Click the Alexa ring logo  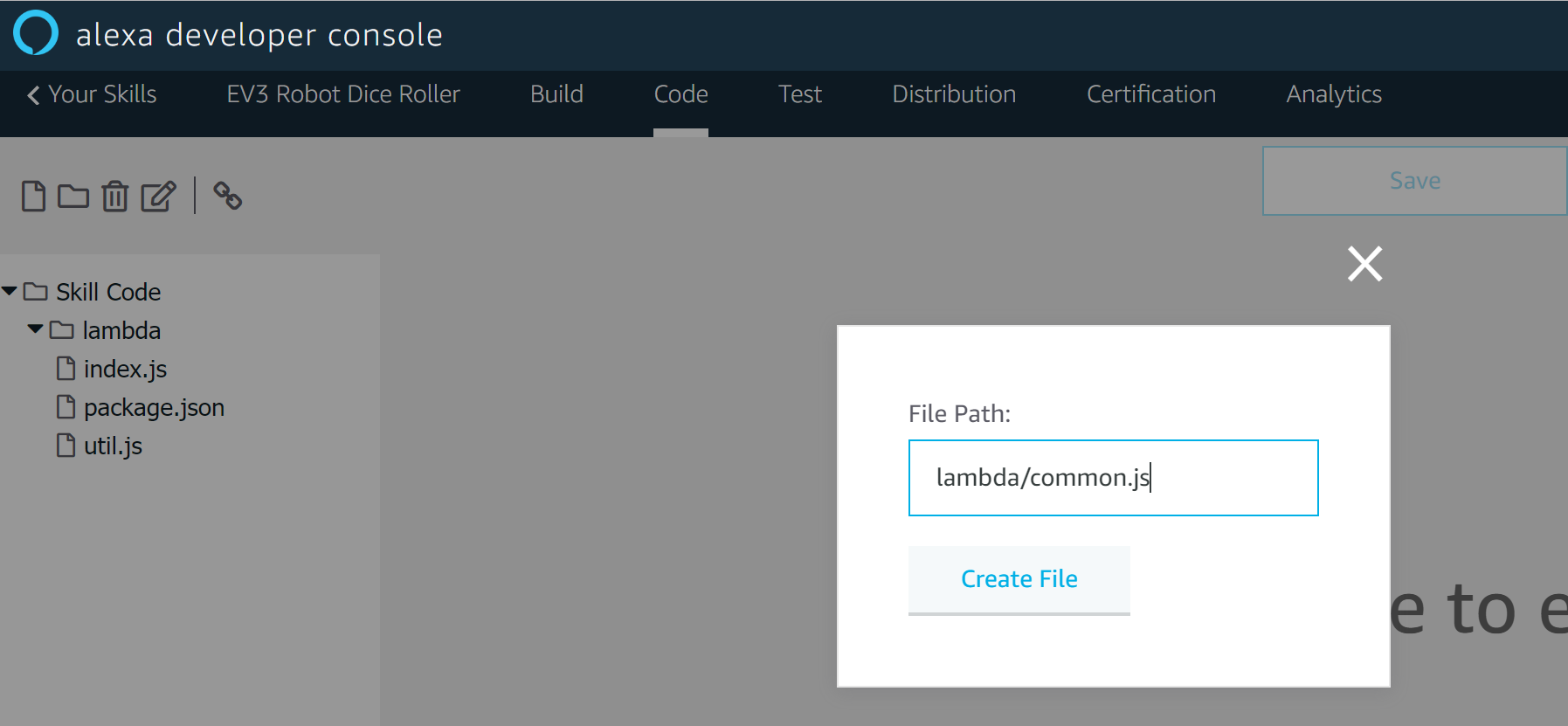[36, 32]
